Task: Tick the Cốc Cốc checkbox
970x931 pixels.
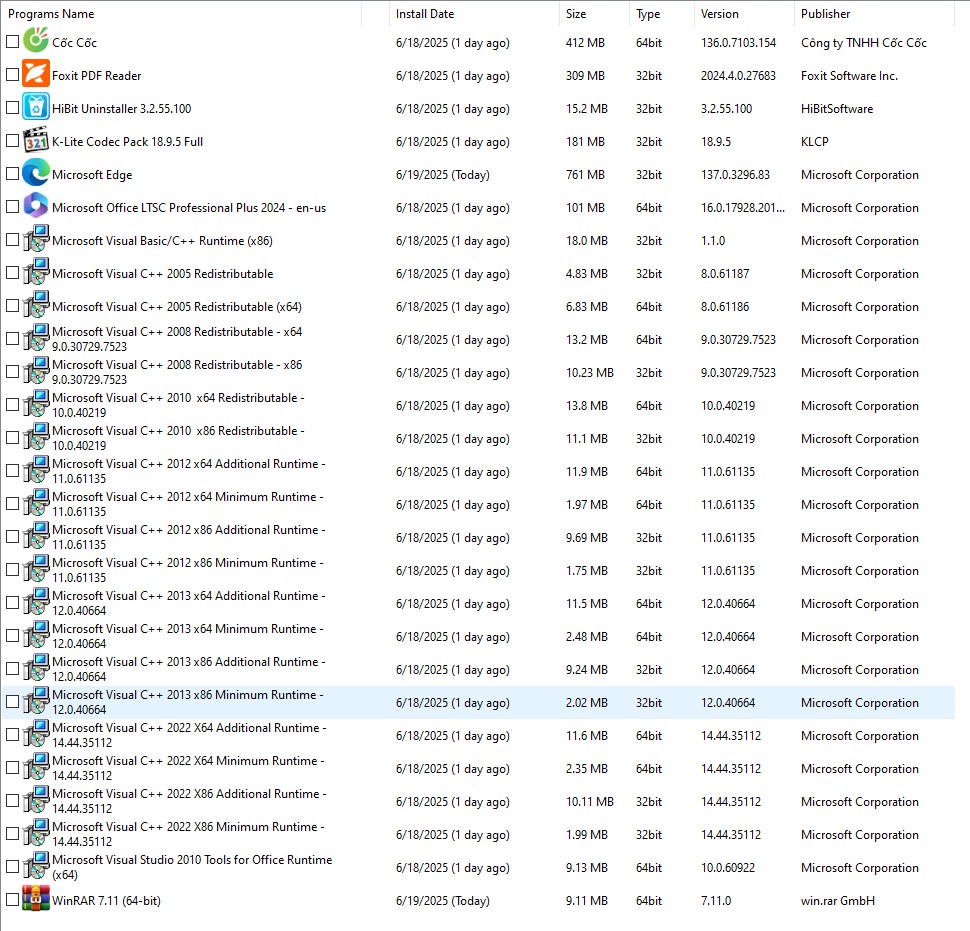Action: 12,41
